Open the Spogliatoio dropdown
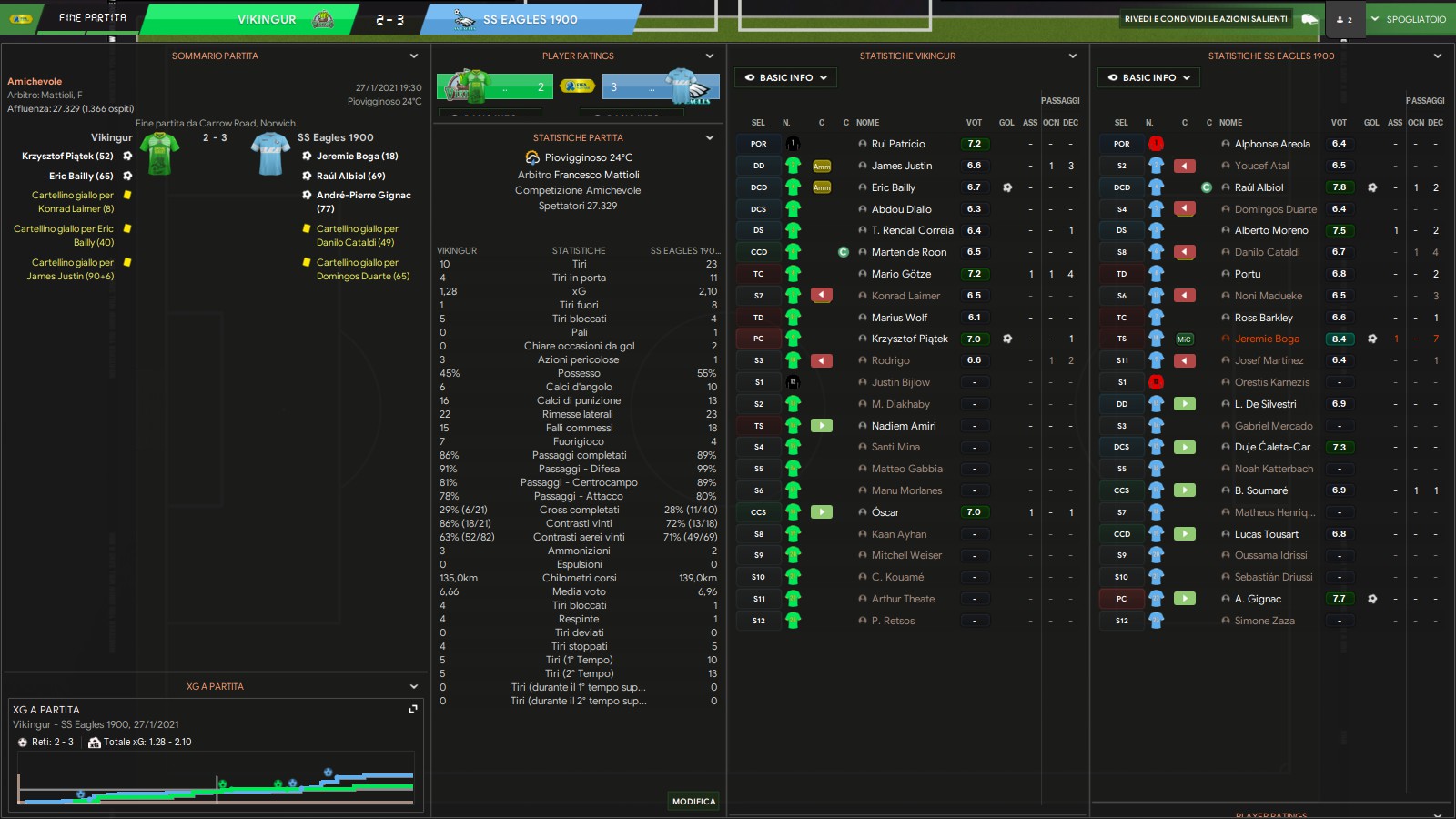1456x819 pixels. pos(1409,19)
